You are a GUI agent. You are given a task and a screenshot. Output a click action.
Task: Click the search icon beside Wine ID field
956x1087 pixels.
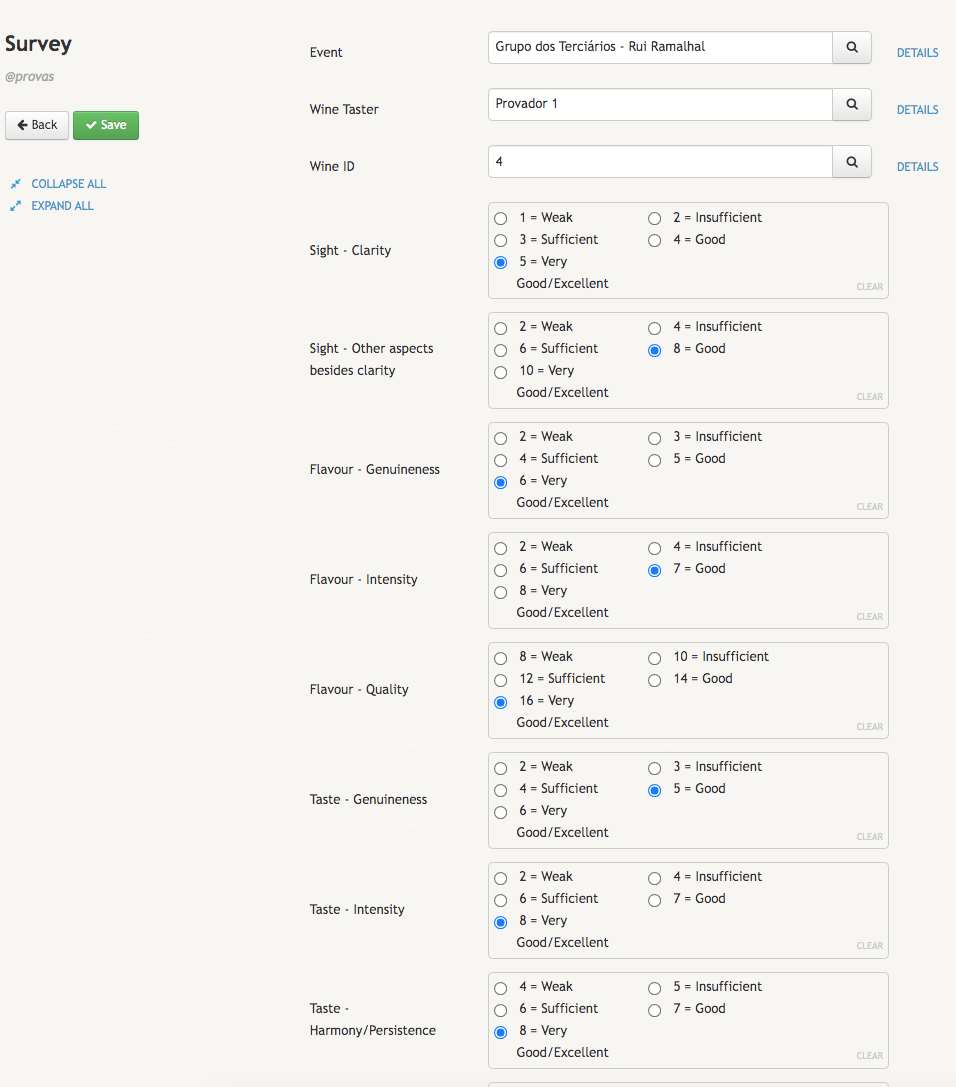click(852, 162)
